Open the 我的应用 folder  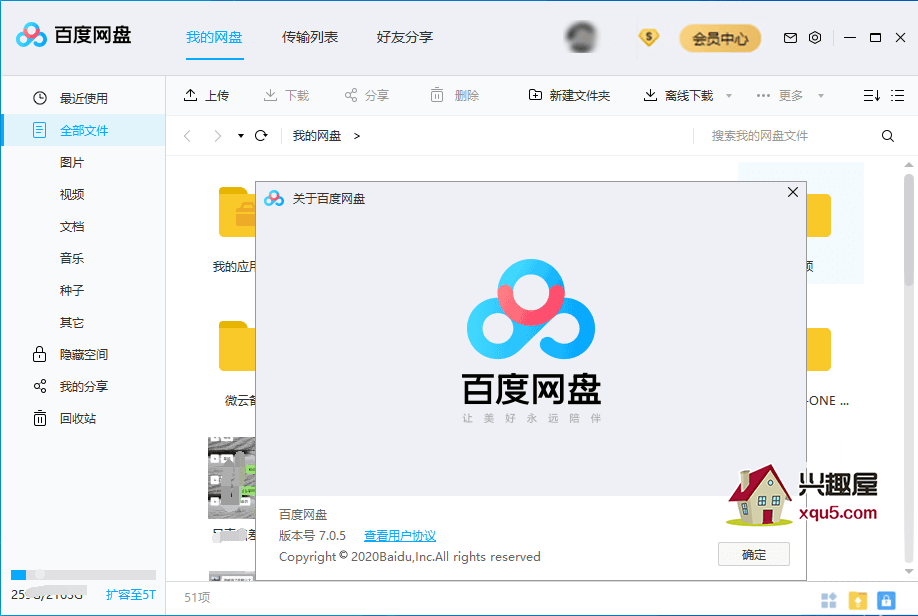[237, 212]
